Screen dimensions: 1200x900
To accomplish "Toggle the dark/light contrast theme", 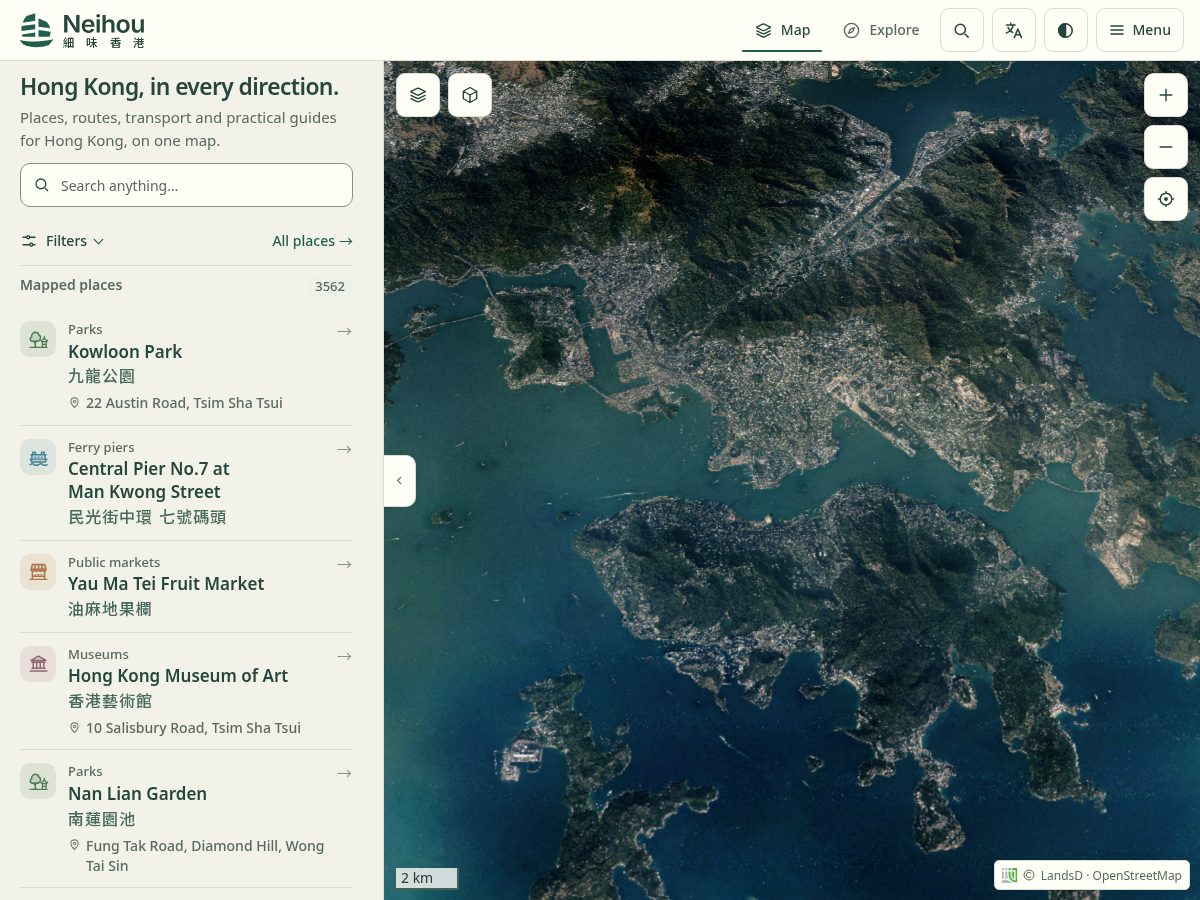I will [1066, 30].
